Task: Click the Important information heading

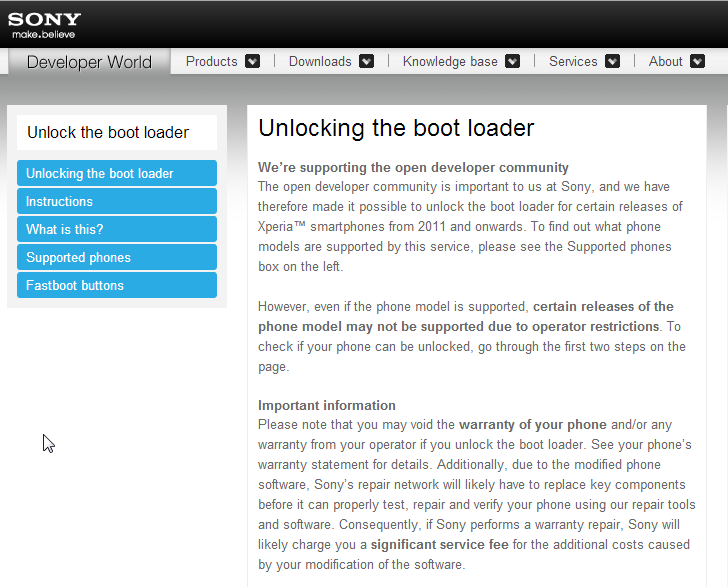Action: [327, 405]
